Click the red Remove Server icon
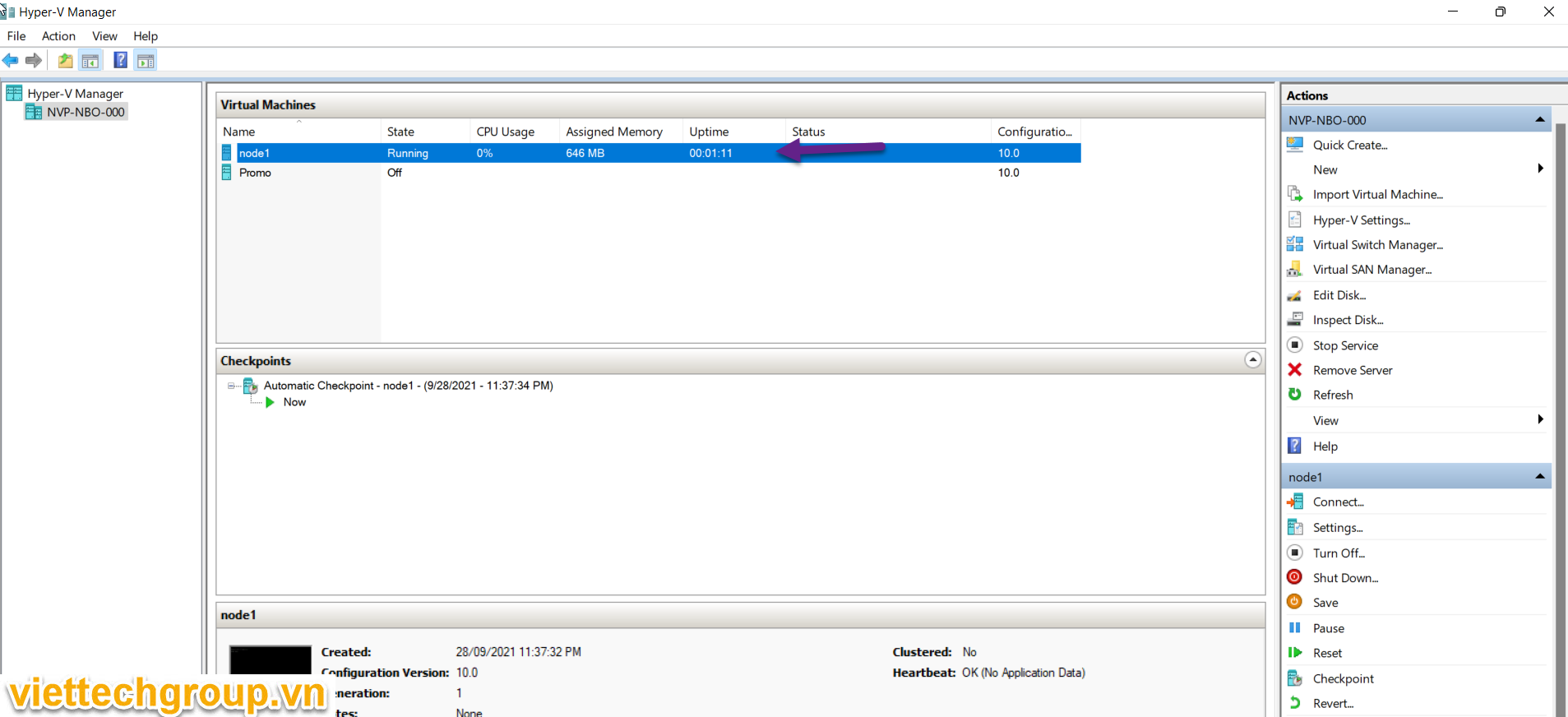The image size is (1568, 717). coord(1295,370)
